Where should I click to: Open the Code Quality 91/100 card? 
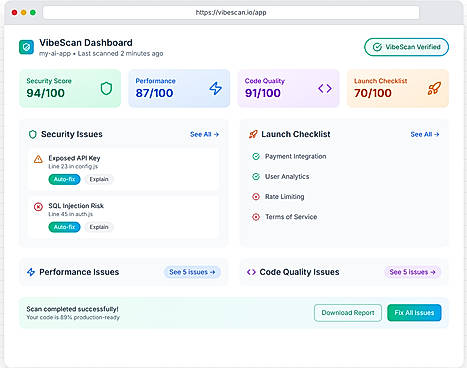click(x=288, y=88)
